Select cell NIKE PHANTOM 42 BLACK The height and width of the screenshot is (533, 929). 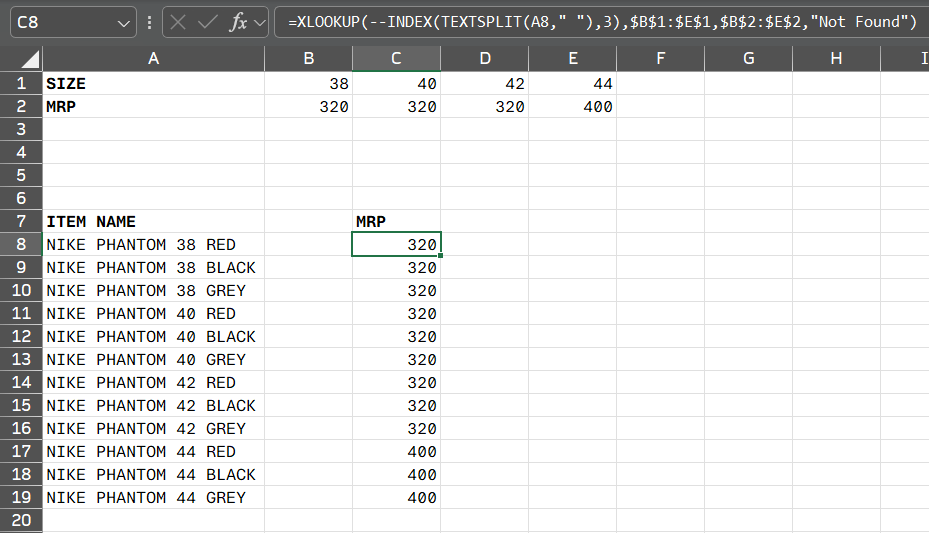pyautogui.click(x=153, y=406)
